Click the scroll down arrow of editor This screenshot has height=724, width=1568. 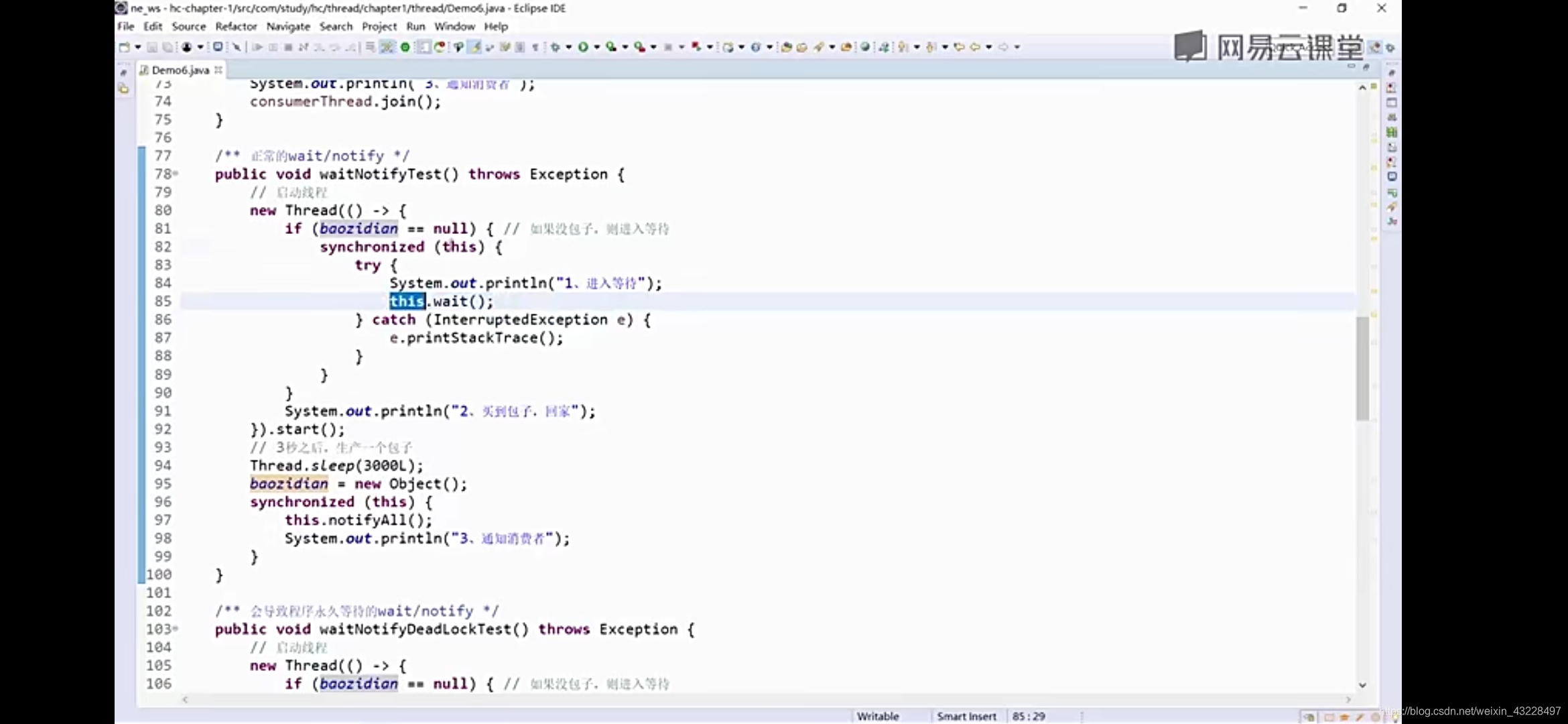[1362, 684]
